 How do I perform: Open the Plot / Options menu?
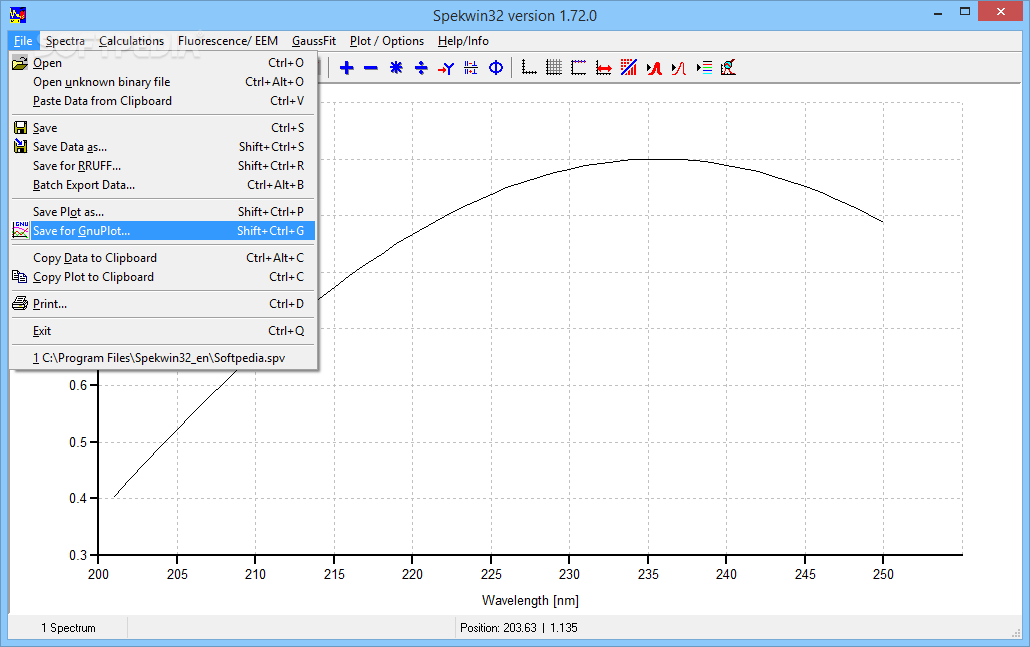point(387,41)
